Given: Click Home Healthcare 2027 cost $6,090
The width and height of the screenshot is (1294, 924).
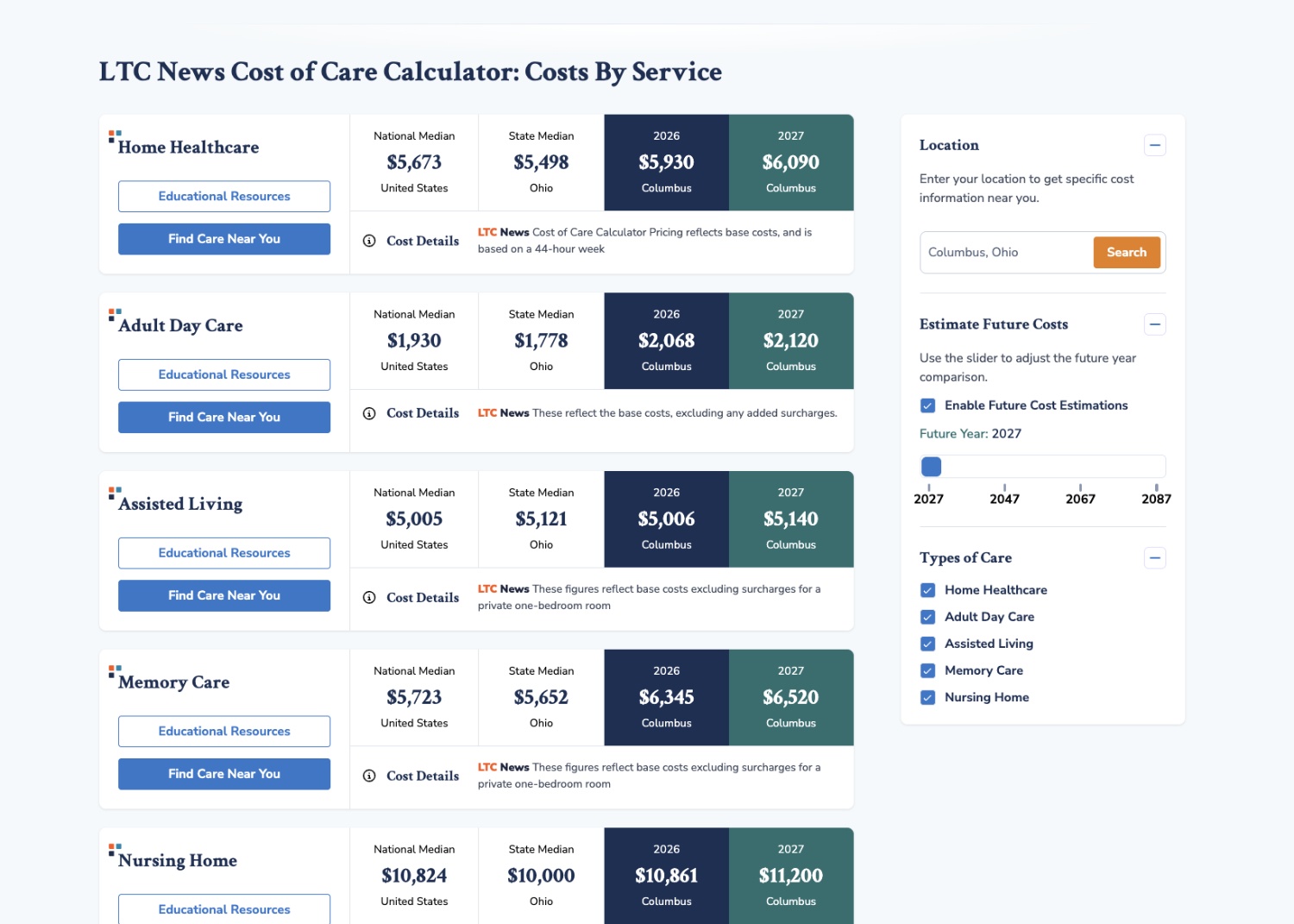Looking at the screenshot, I should click(x=791, y=162).
